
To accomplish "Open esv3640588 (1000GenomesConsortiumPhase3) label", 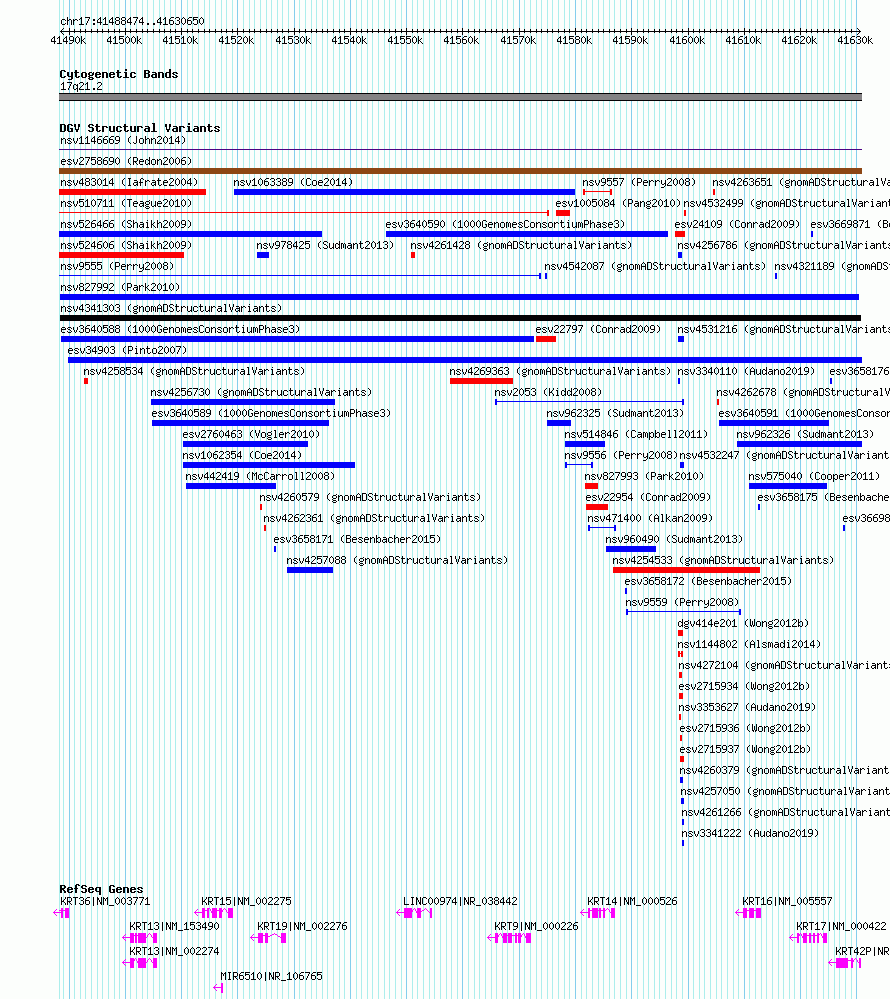I will tap(180, 329).
